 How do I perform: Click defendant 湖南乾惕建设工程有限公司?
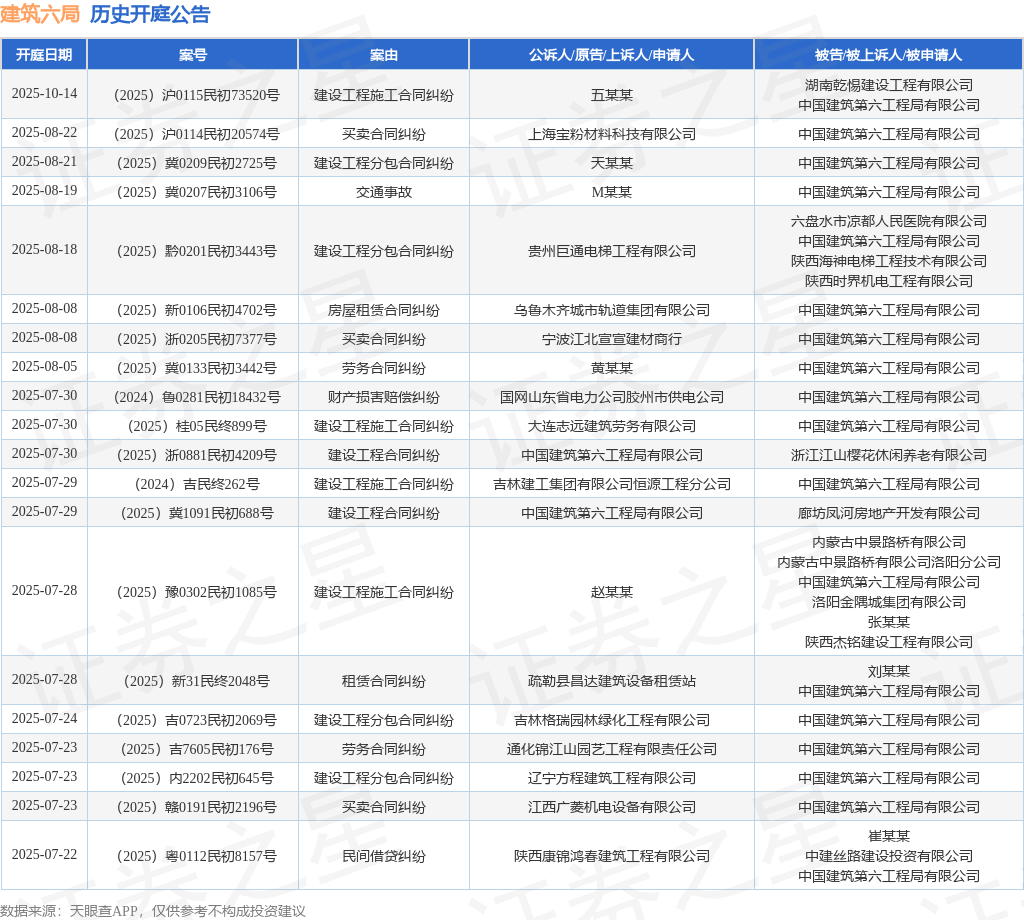(x=889, y=85)
